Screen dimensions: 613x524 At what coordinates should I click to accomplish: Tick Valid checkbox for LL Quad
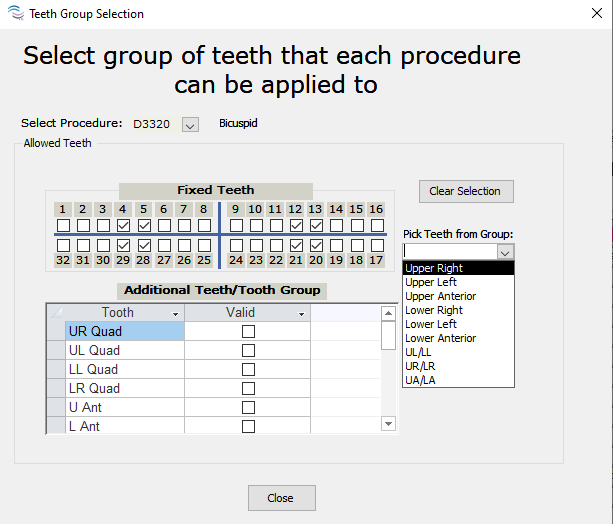(x=248, y=369)
